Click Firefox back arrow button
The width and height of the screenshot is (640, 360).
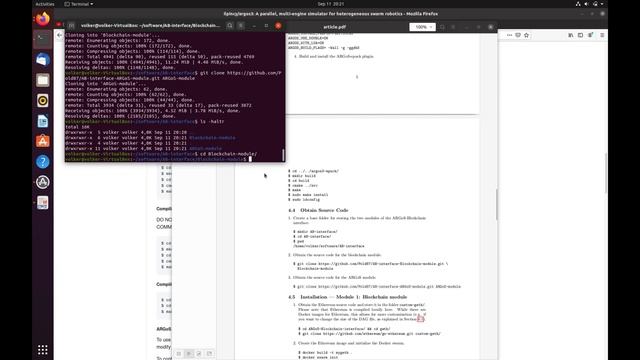(x=60, y=36)
